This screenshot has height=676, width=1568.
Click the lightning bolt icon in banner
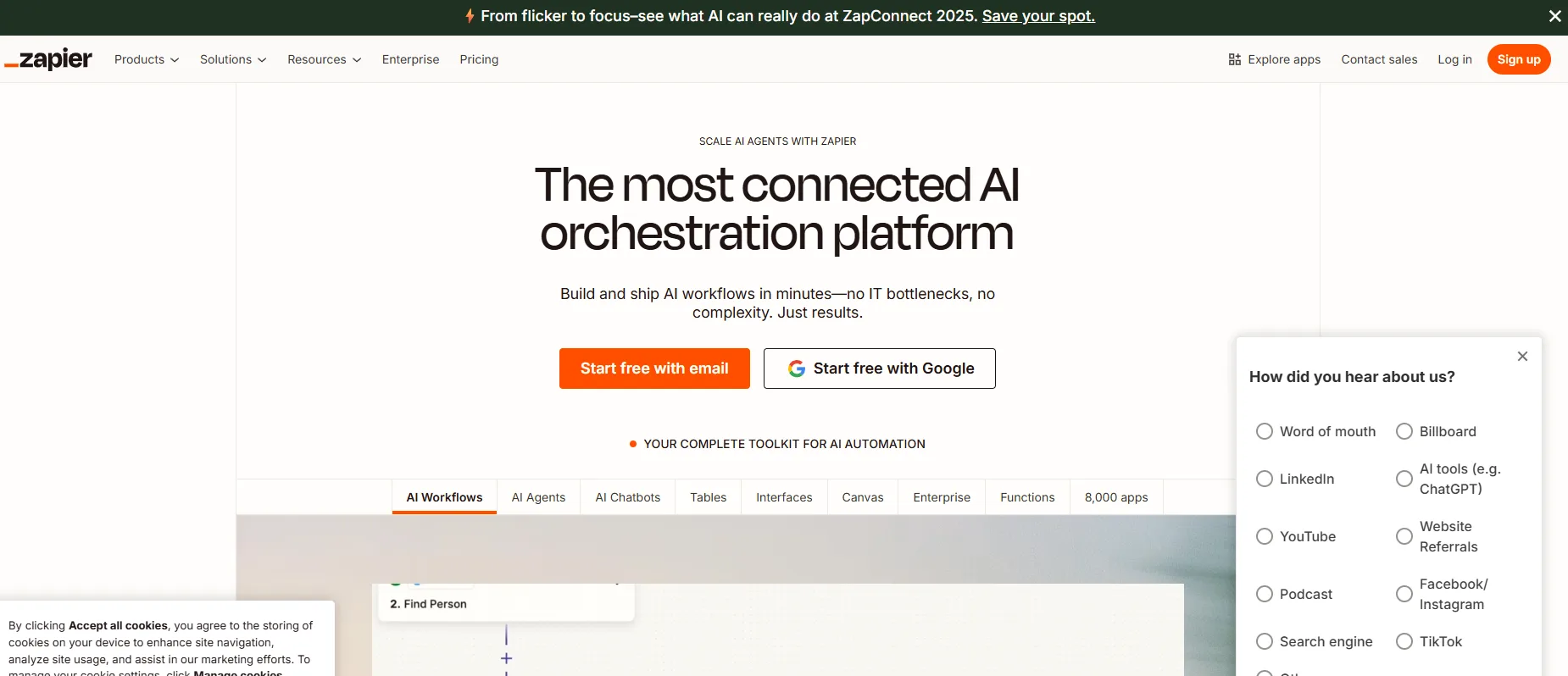(x=470, y=16)
